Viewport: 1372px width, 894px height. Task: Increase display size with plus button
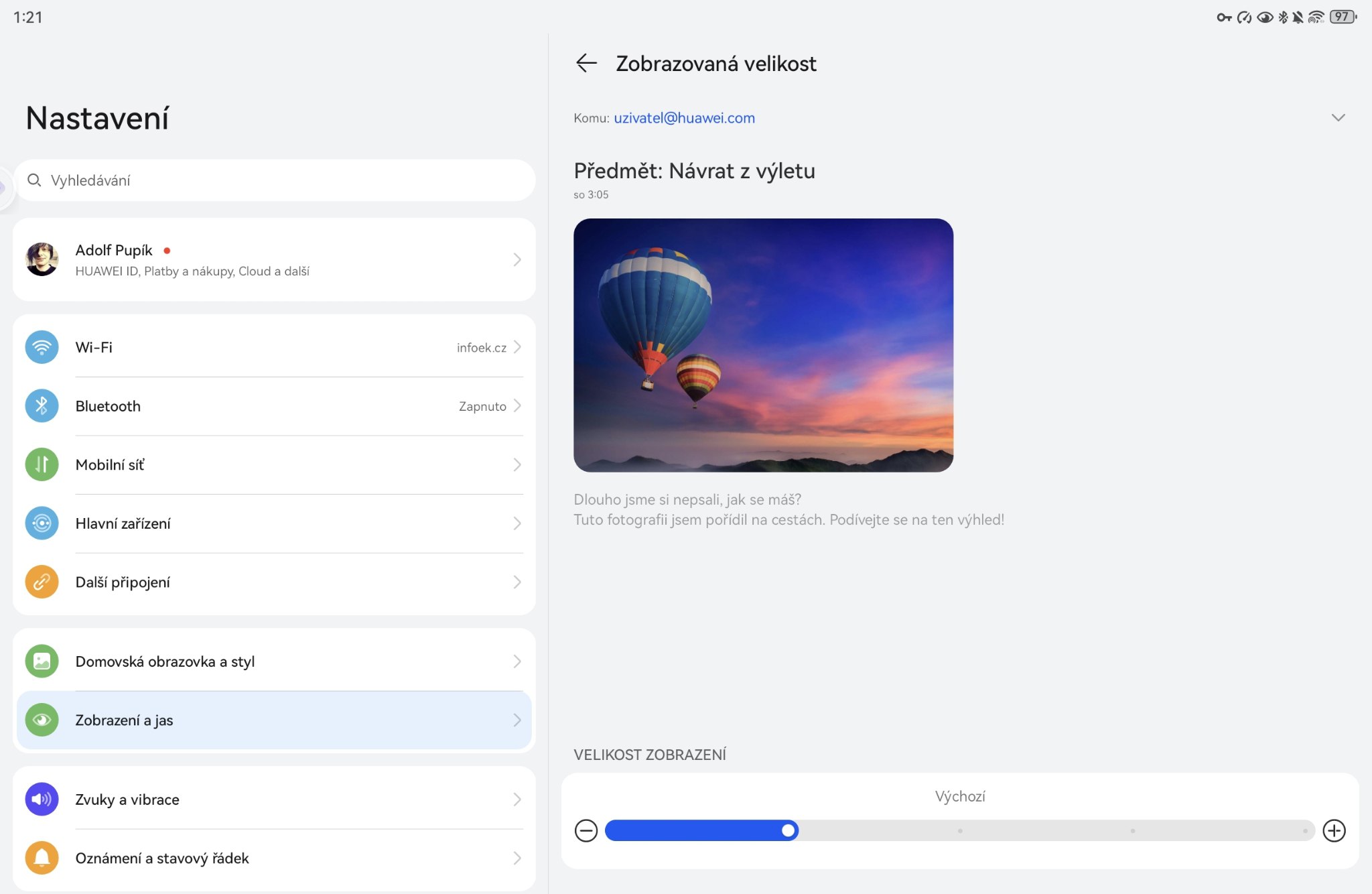(x=1334, y=831)
